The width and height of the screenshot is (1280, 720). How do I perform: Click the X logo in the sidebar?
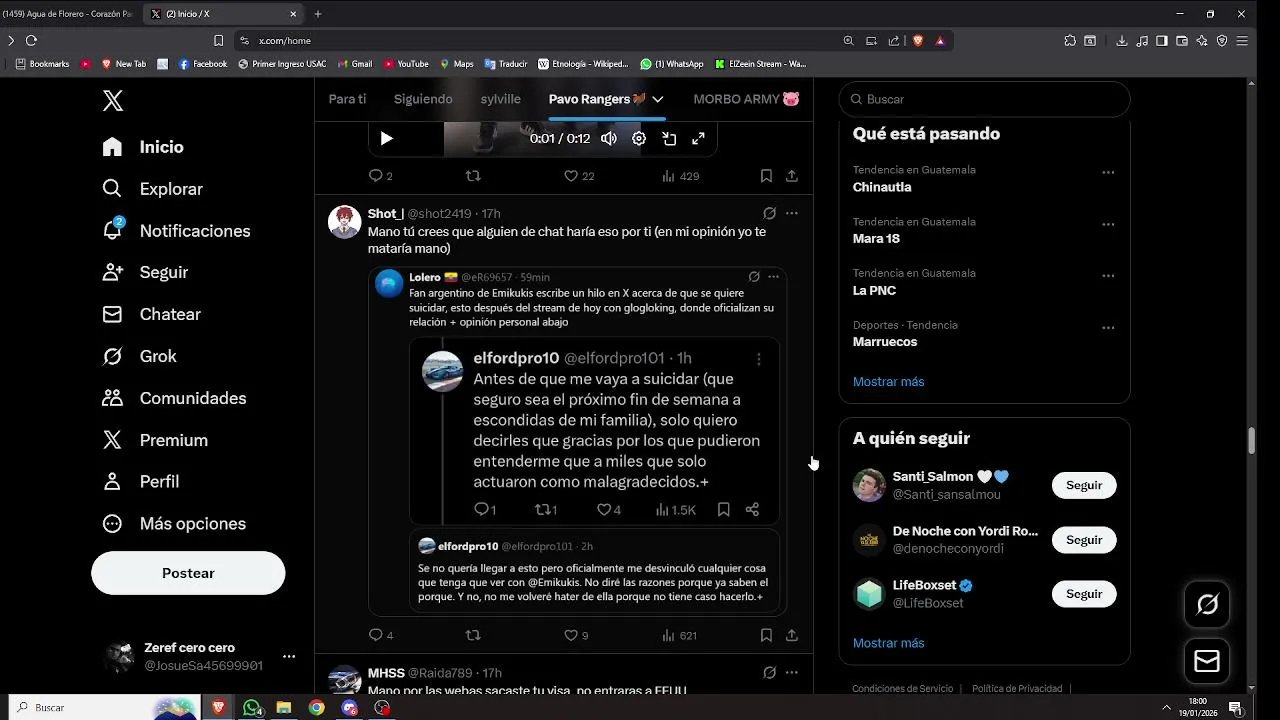click(113, 100)
